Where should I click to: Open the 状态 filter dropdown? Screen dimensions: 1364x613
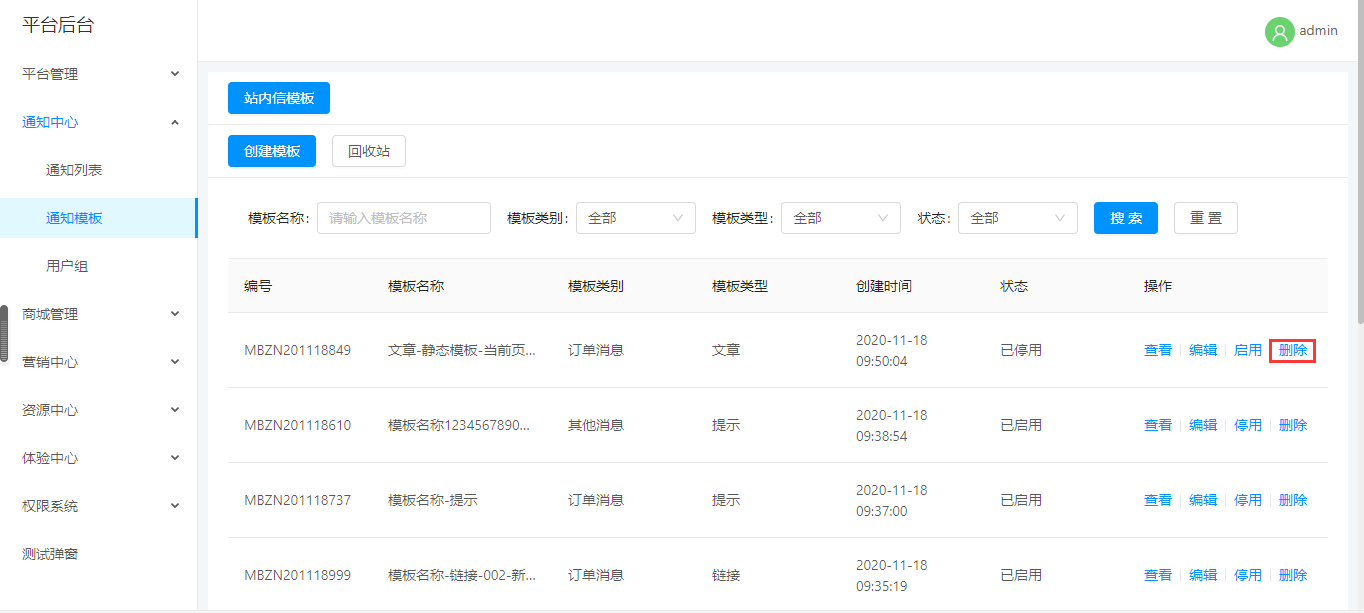[x=1018, y=218]
